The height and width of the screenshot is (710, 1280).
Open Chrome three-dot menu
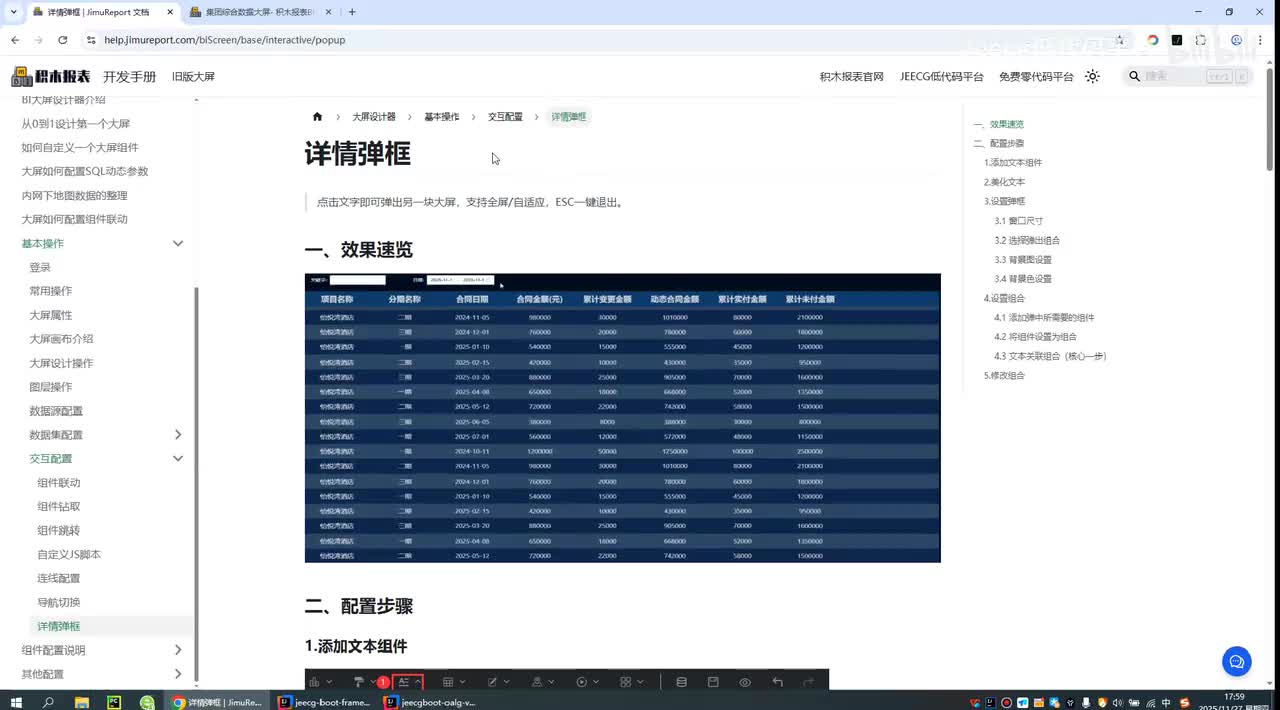(x=1261, y=40)
